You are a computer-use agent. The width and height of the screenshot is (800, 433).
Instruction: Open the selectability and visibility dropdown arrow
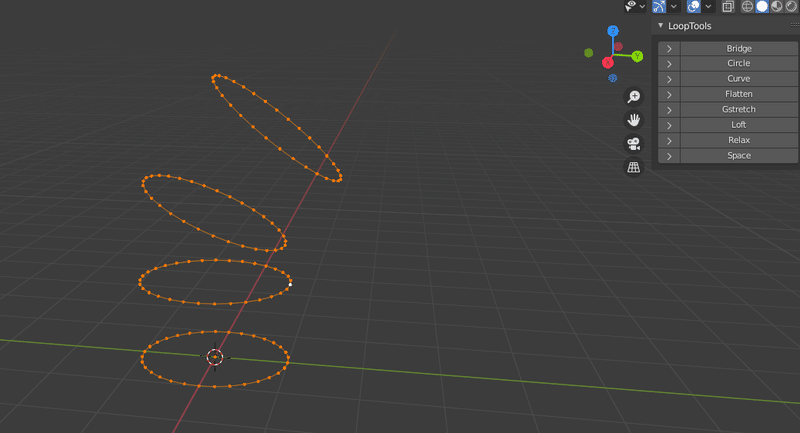click(x=642, y=7)
